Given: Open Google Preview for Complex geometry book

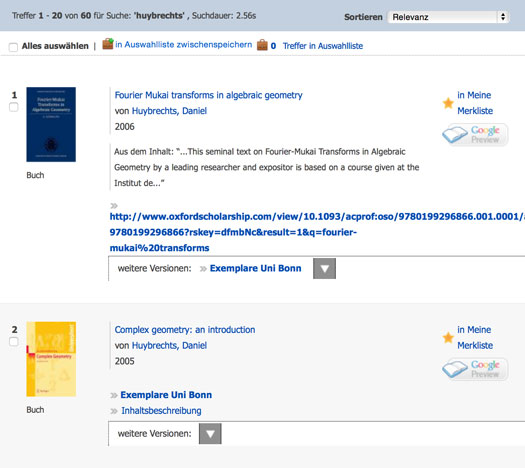Looking at the screenshot, I should (x=475, y=369).
